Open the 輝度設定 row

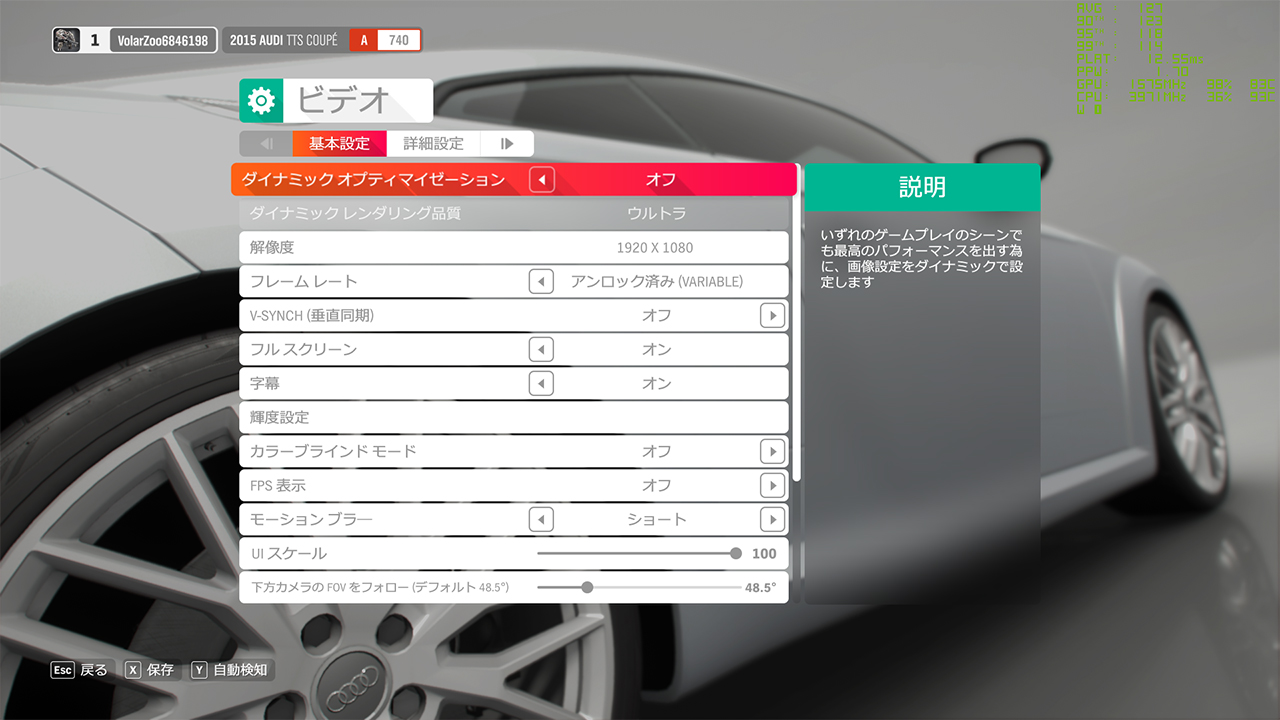coord(514,417)
